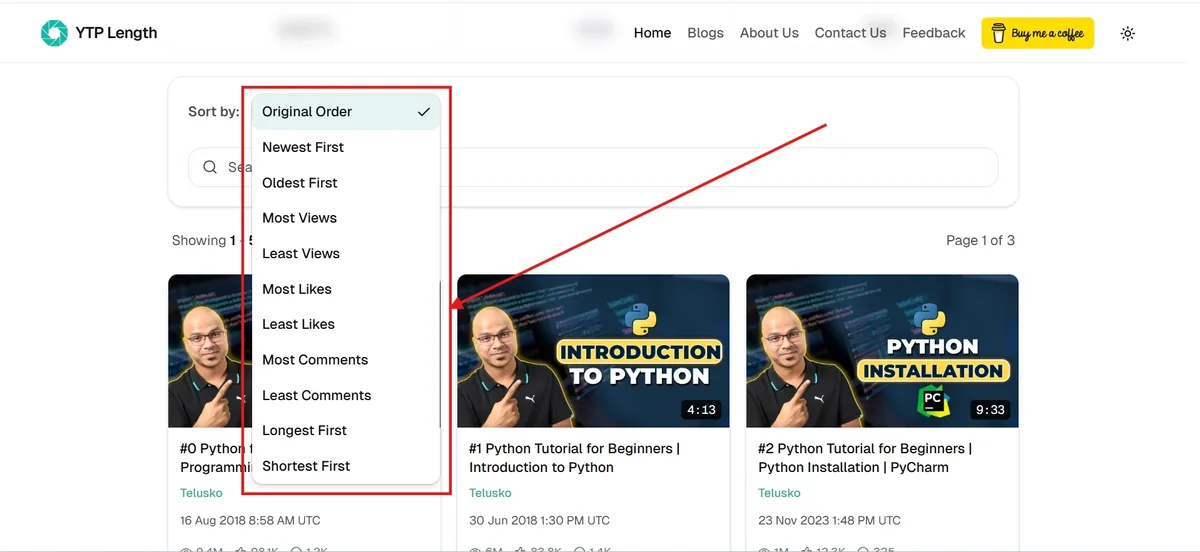1200x552 pixels.
Task: Click Telusko channel under #2 video
Action: [779, 493]
